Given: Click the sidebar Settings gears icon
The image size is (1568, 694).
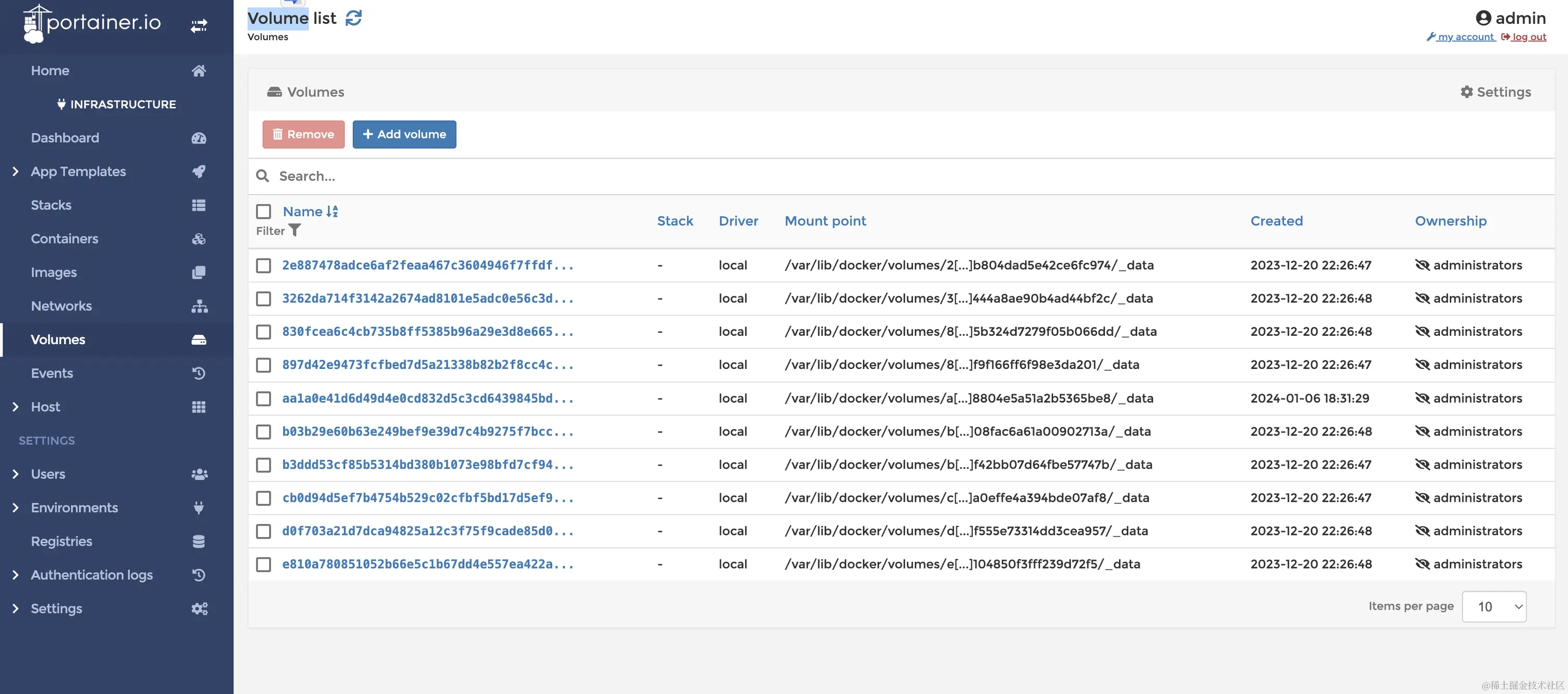Looking at the screenshot, I should 199,609.
